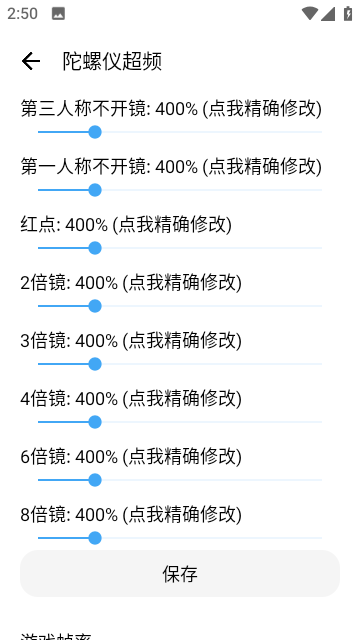360x640 pixels.
Task: Click the 2倍镜 slider track
Action: coord(180,306)
